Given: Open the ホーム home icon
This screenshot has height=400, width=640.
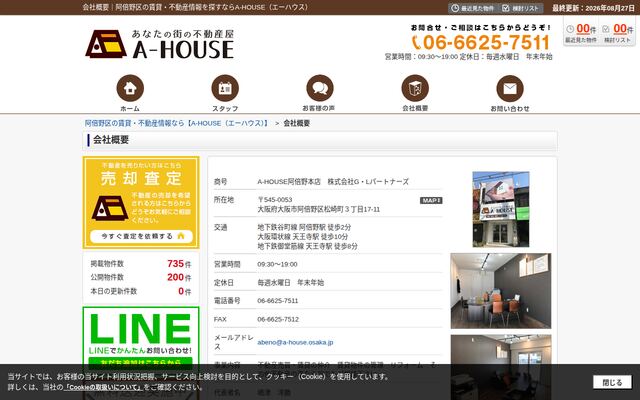Looking at the screenshot, I should [x=130, y=88].
